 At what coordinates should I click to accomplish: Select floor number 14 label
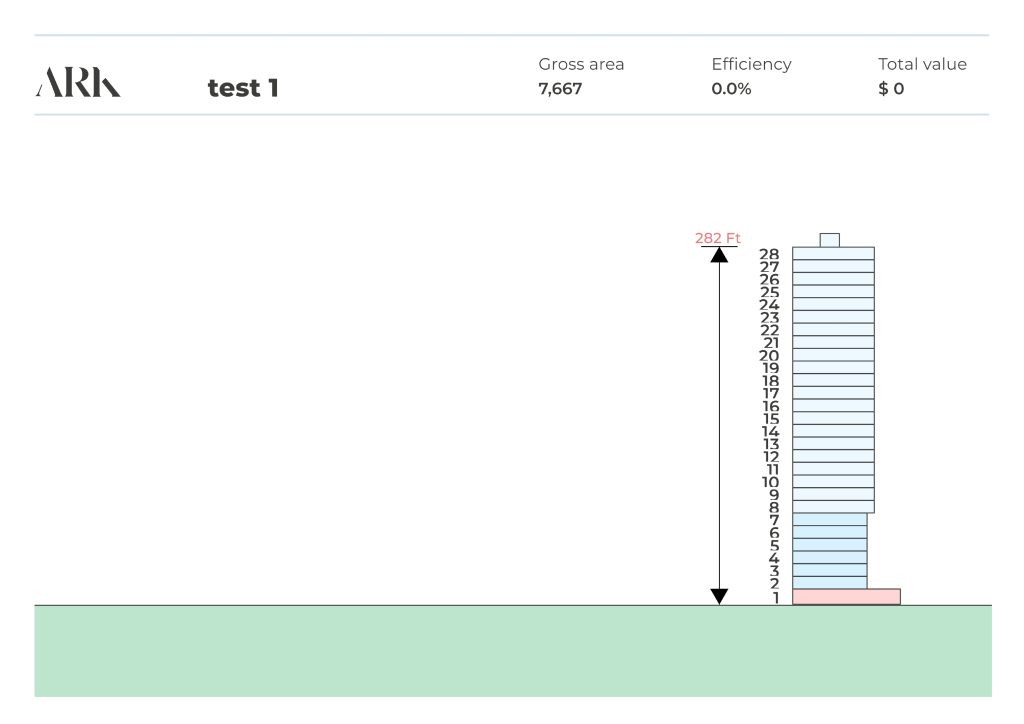point(770,431)
